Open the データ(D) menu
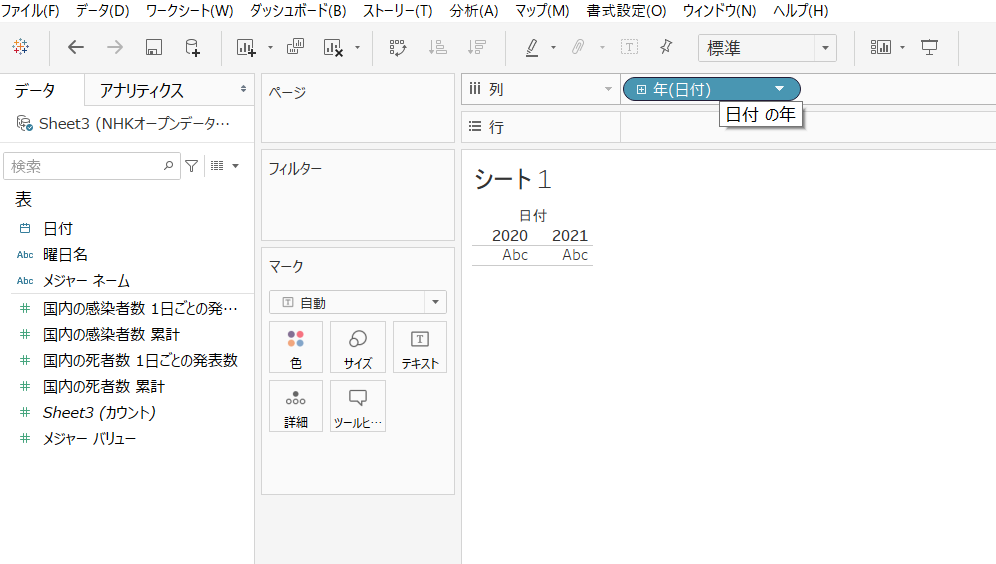Screen dimensions: 996x564 point(102,11)
